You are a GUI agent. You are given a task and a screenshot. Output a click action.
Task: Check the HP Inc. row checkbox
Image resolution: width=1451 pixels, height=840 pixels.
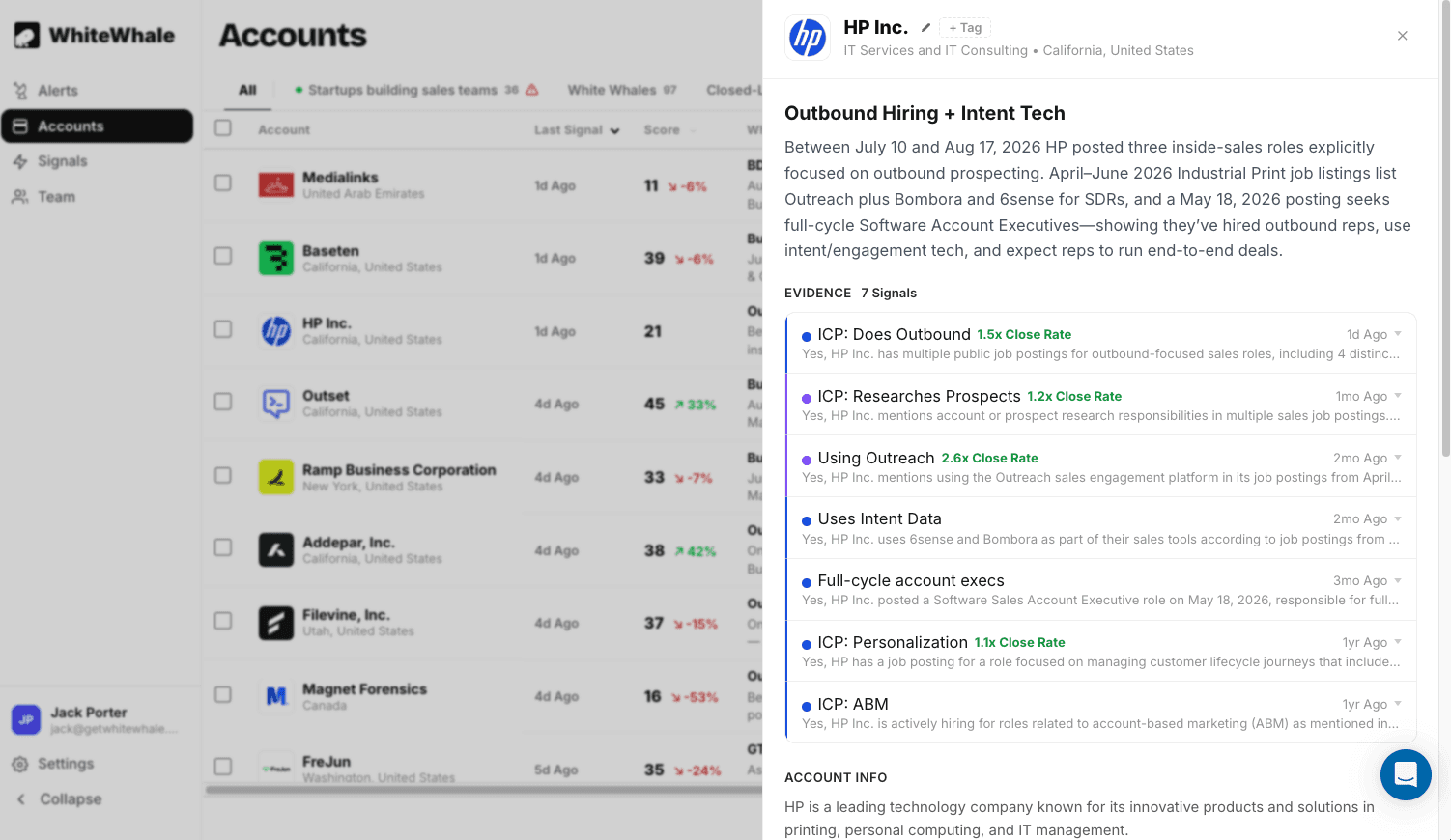pyautogui.click(x=223, y=329)
